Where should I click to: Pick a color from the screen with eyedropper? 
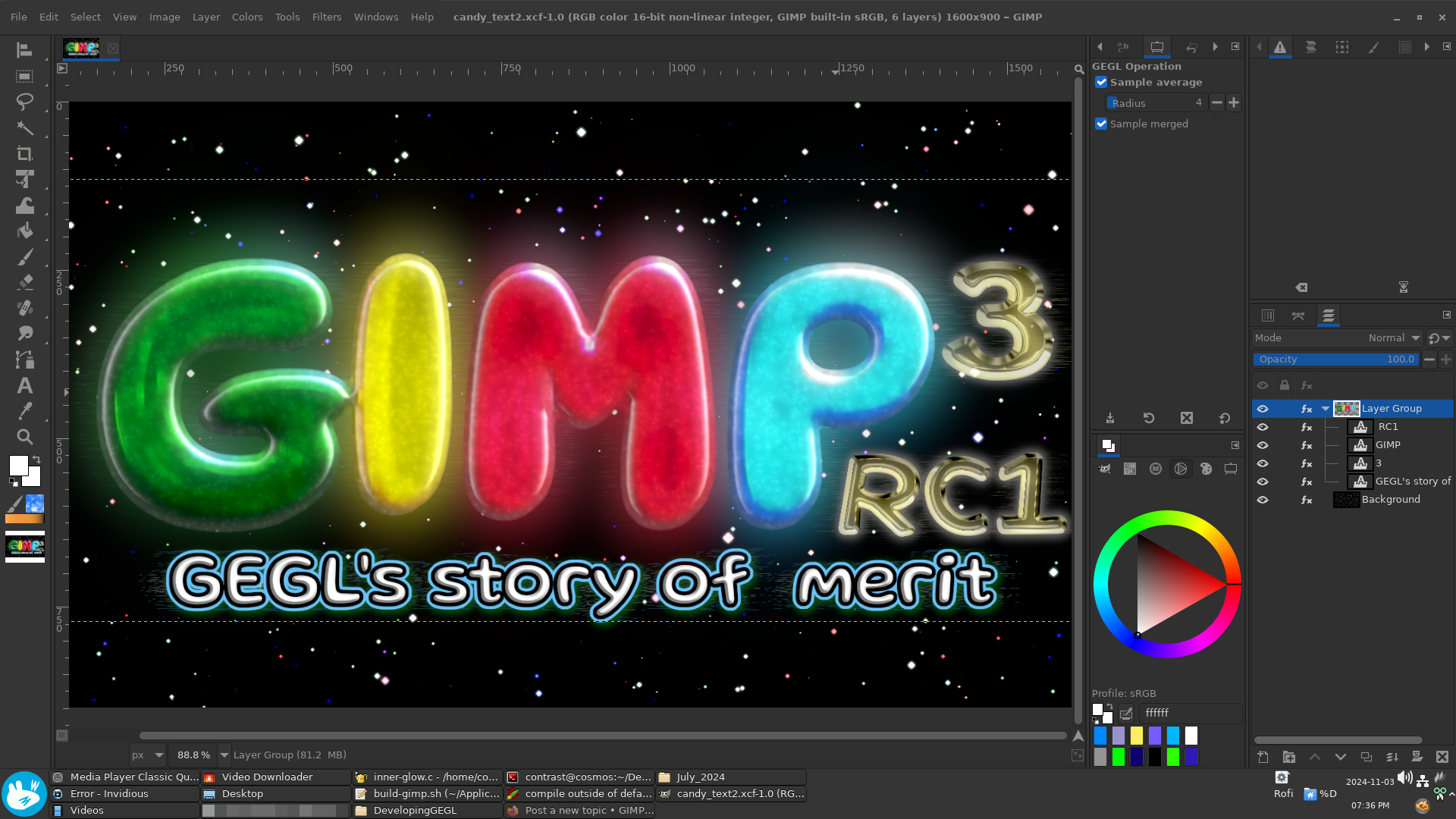click(x=1126, y=714)
